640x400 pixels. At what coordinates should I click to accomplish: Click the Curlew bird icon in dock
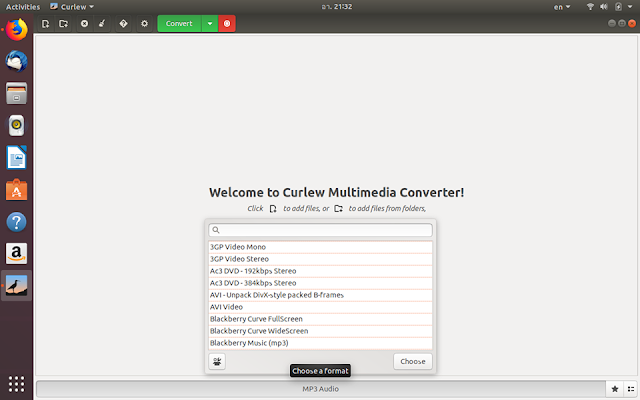point(16,286)
